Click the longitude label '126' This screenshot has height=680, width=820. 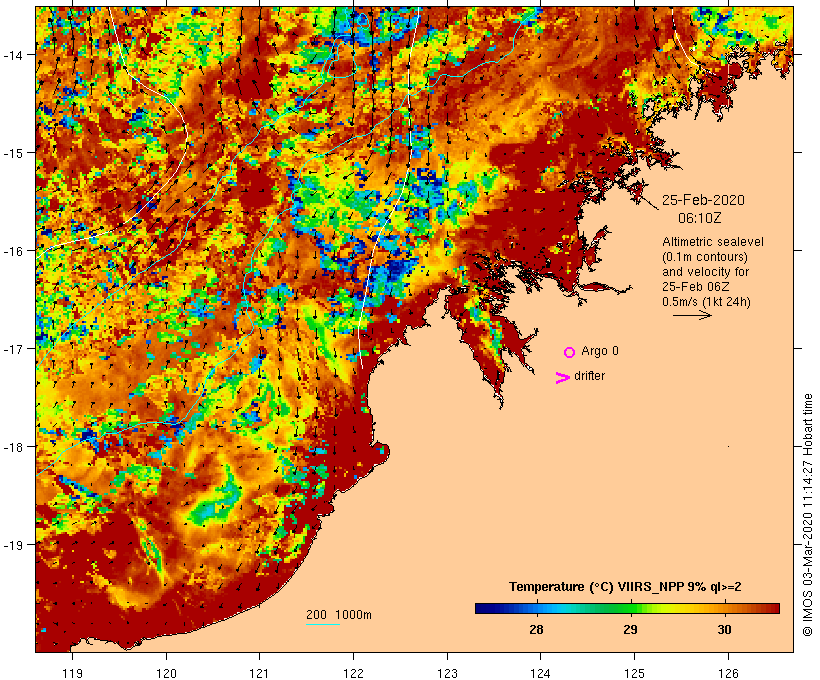tap(728, 673)
